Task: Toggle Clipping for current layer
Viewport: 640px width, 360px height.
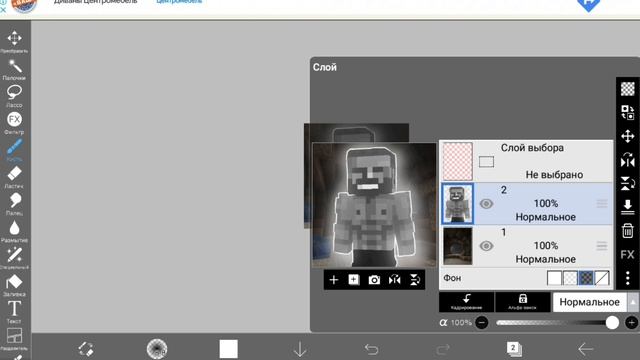Action: [467, 302]
